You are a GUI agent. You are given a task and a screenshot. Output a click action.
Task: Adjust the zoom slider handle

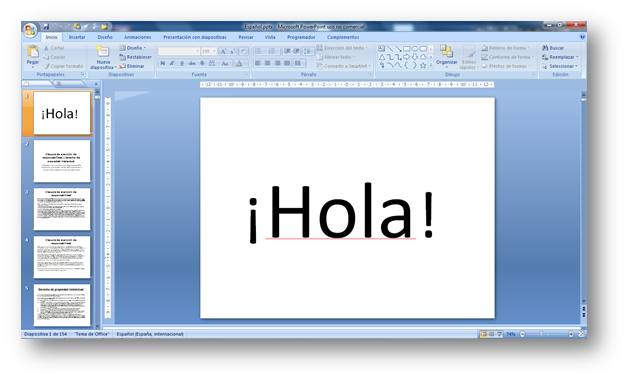541,334
